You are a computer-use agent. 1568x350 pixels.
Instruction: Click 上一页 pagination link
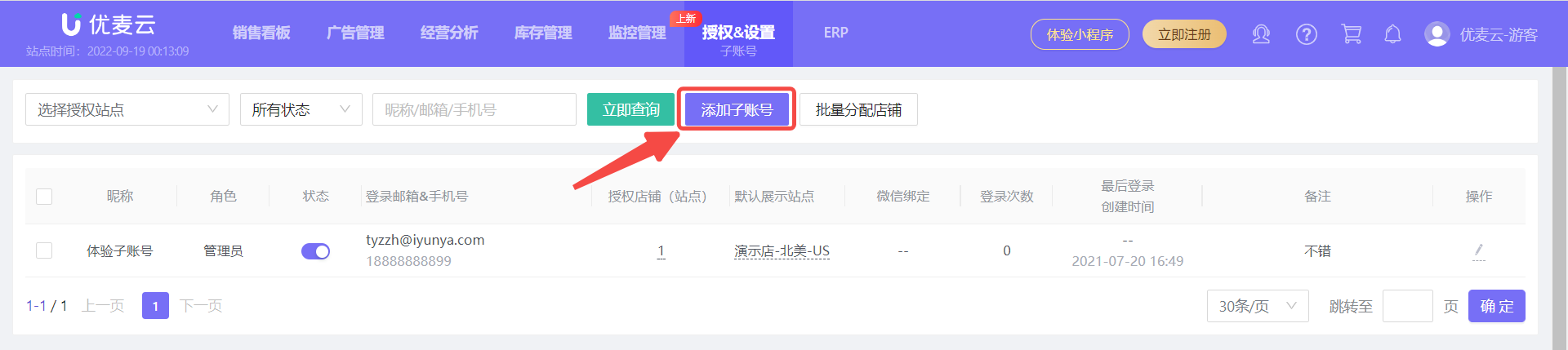[x=103, y=306]
